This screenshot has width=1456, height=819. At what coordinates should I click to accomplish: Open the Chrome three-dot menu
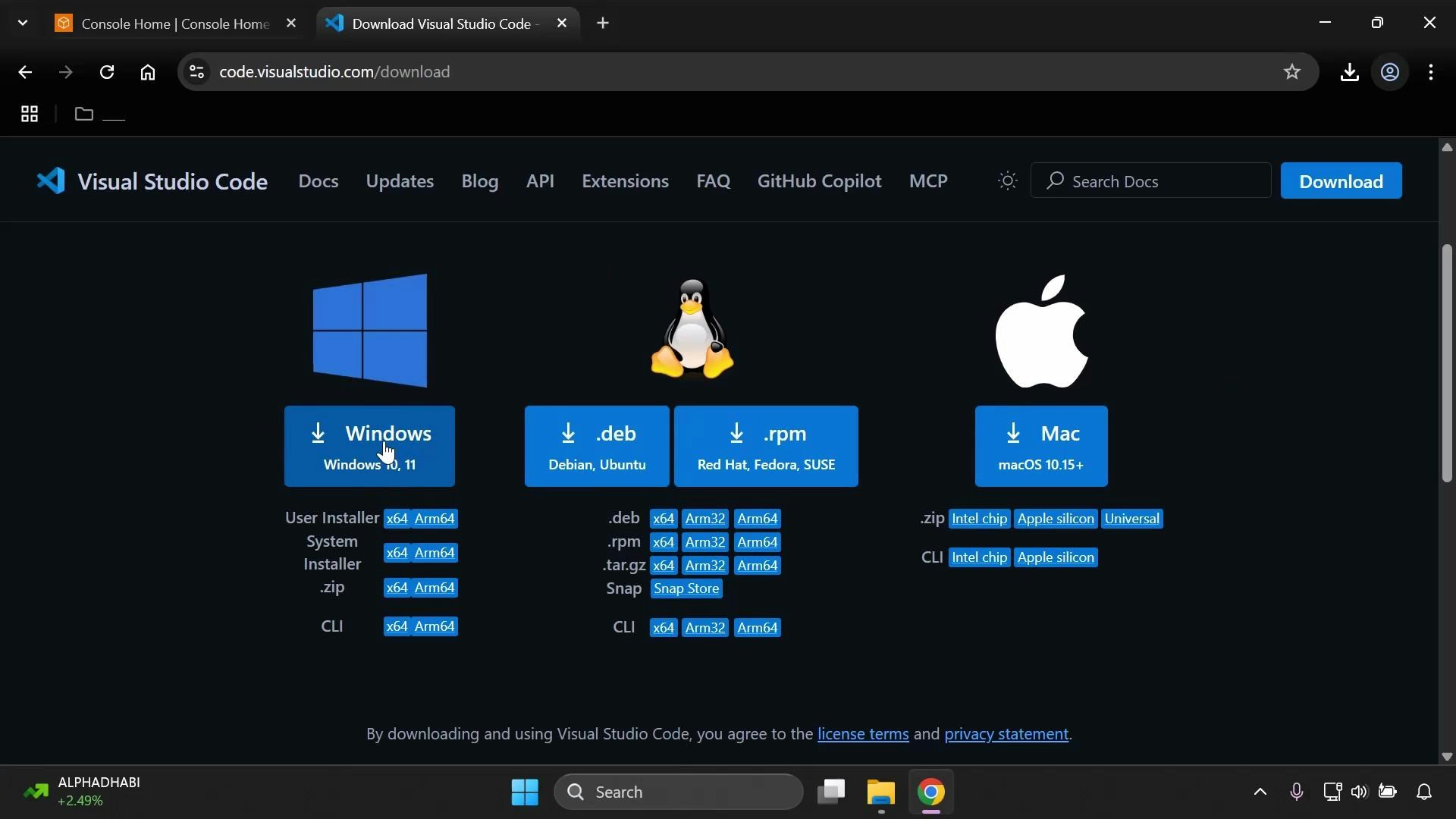(1432, 72)
